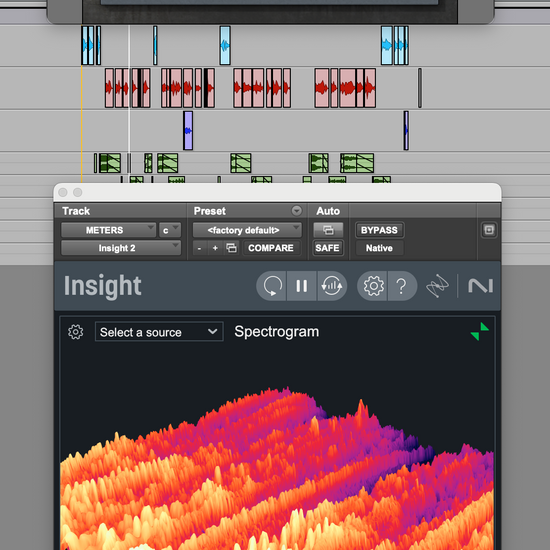550x550 pixels.
Task: Click the Auto header label
Action: tap(328, 211)
